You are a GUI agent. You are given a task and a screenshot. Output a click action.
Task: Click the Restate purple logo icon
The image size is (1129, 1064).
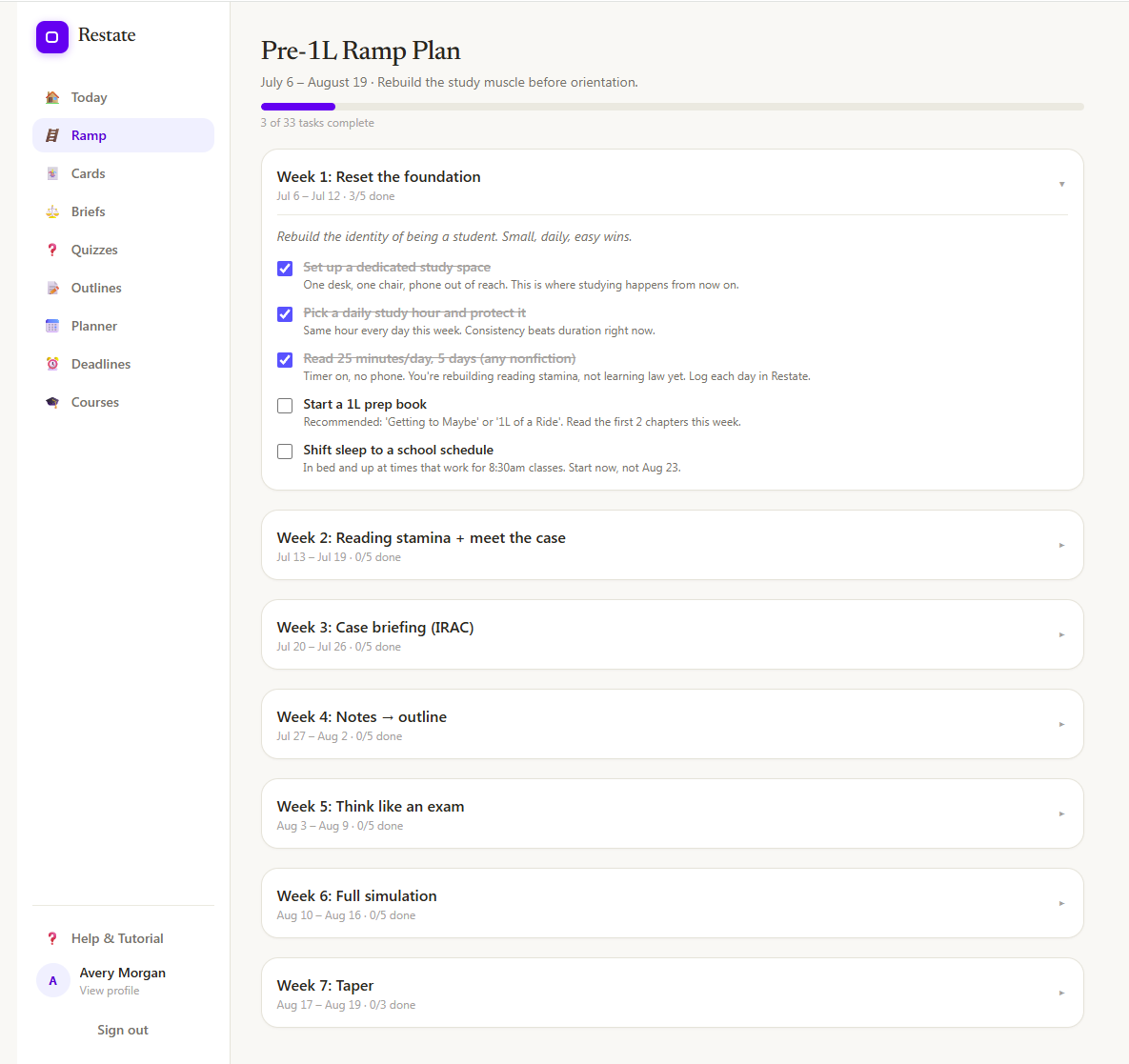tap(52, 37)
